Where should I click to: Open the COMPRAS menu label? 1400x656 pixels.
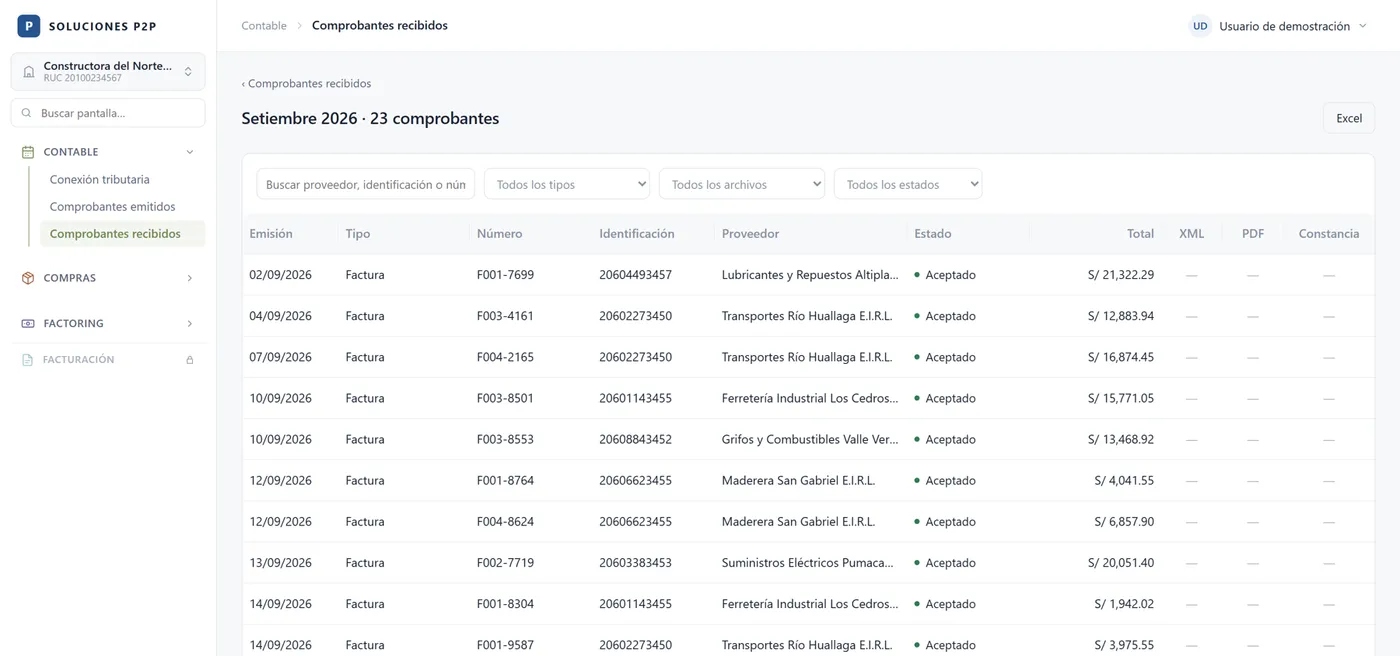tap(70, 278)
